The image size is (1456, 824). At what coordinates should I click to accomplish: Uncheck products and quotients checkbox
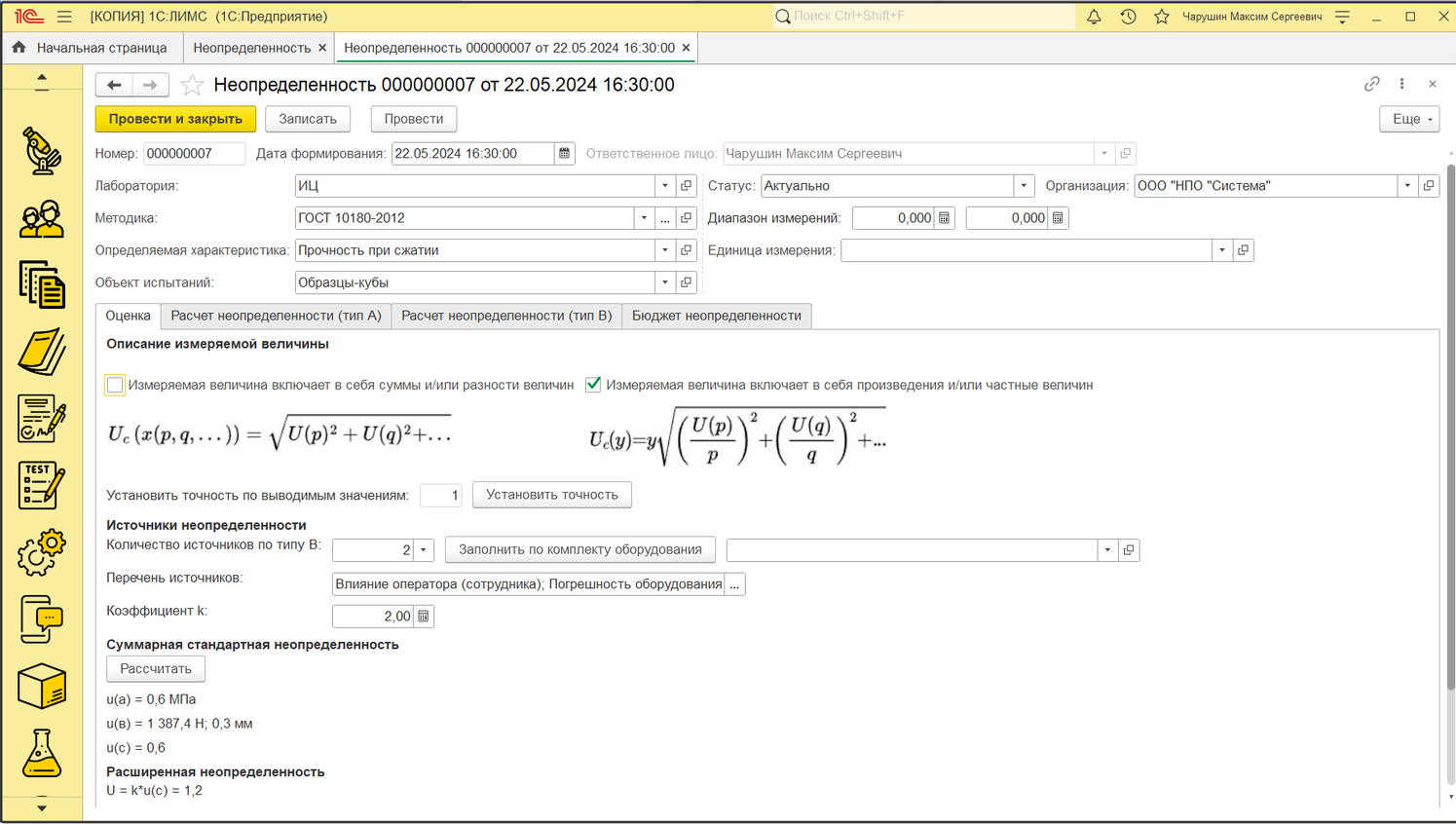[593, 385]
